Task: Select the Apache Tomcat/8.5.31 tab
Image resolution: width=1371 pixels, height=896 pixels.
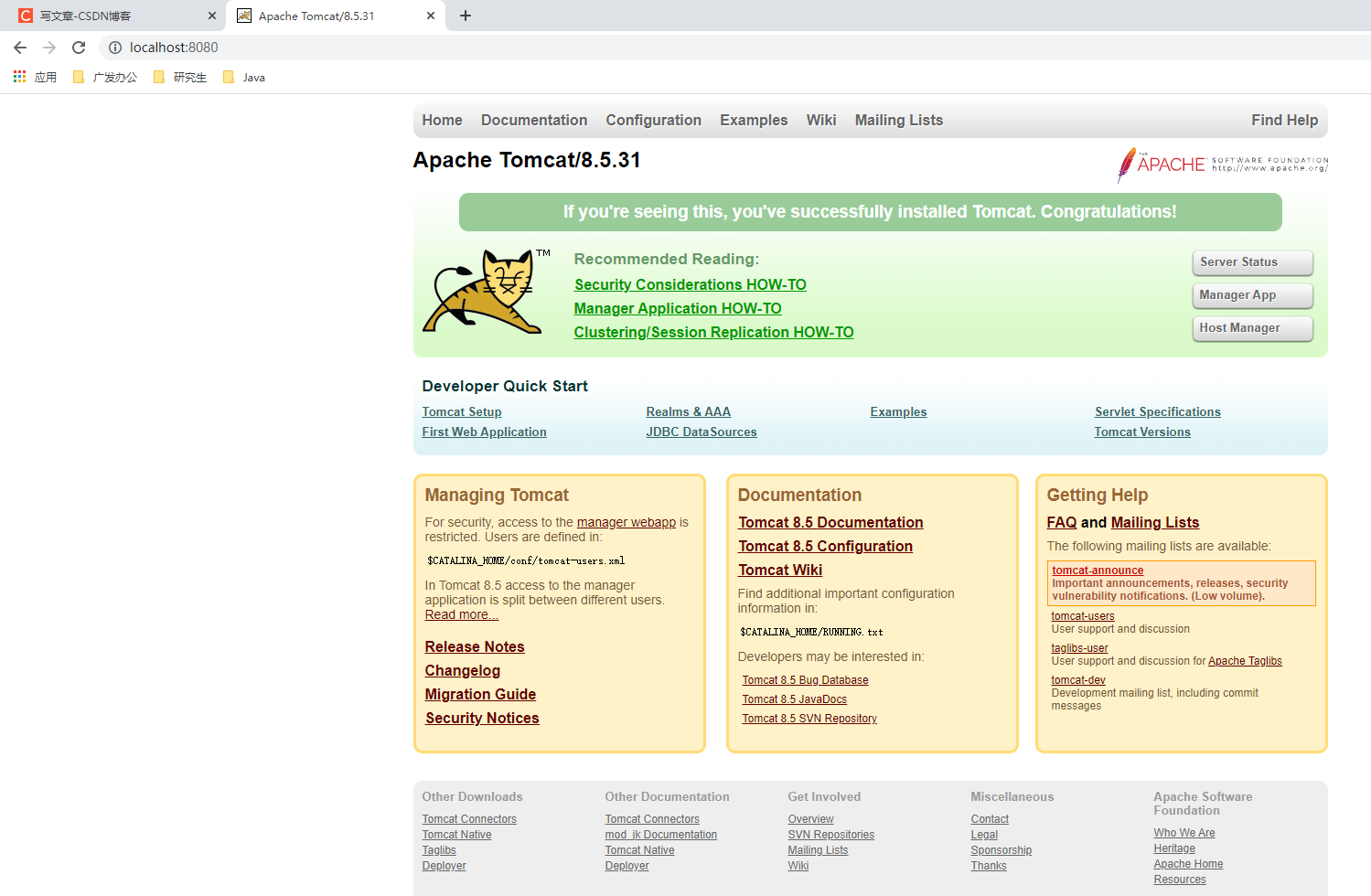Action: [x=335, y=16]
